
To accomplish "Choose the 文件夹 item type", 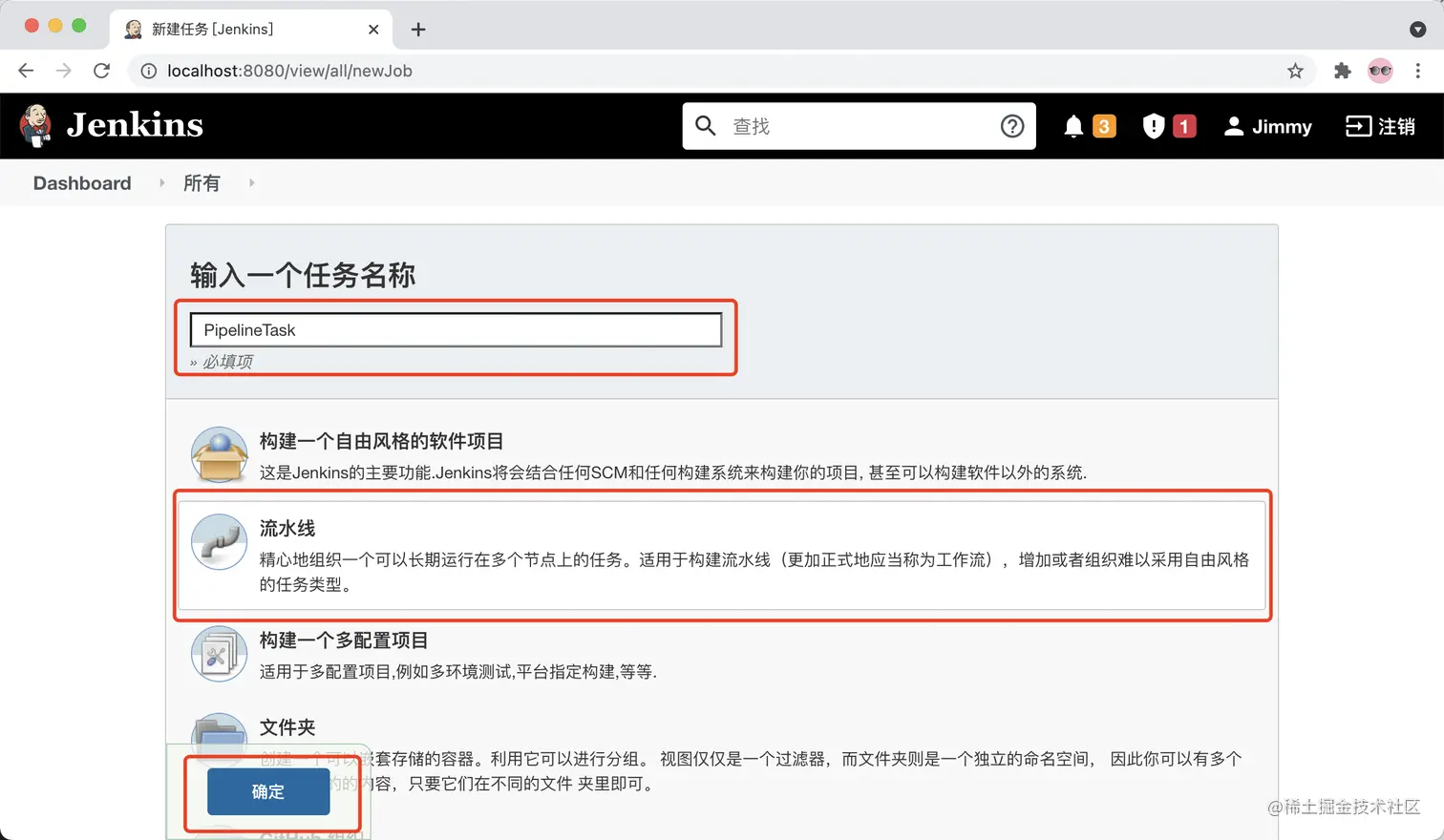I will 287,726.
